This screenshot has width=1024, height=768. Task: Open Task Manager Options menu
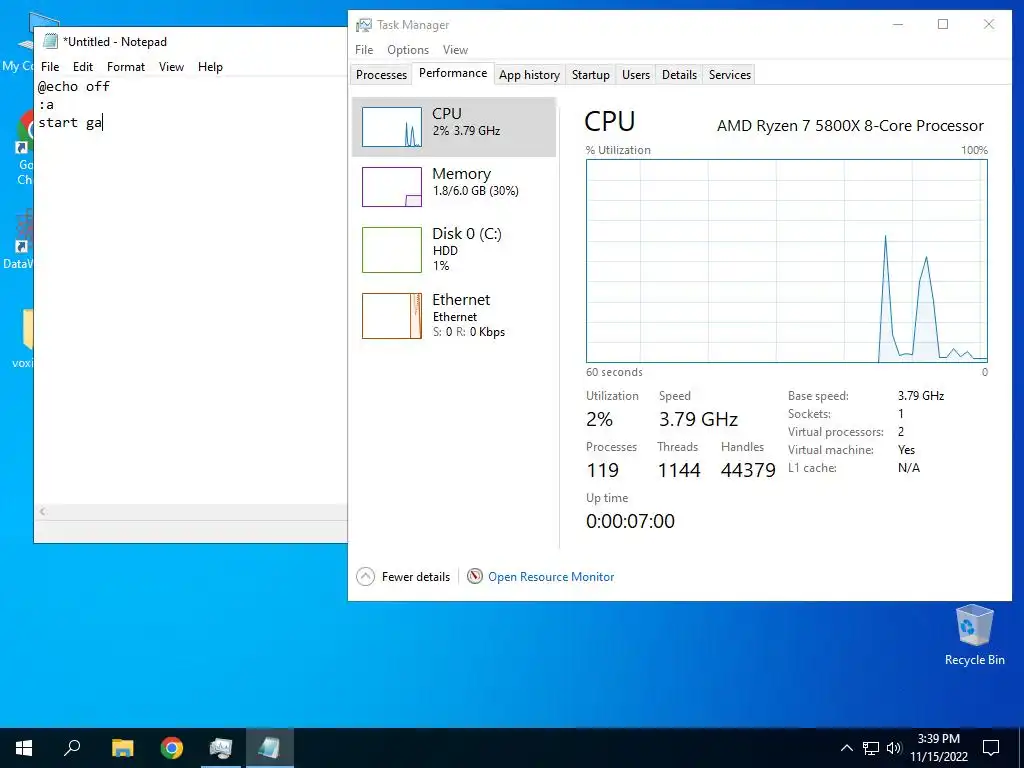[408, 50]
